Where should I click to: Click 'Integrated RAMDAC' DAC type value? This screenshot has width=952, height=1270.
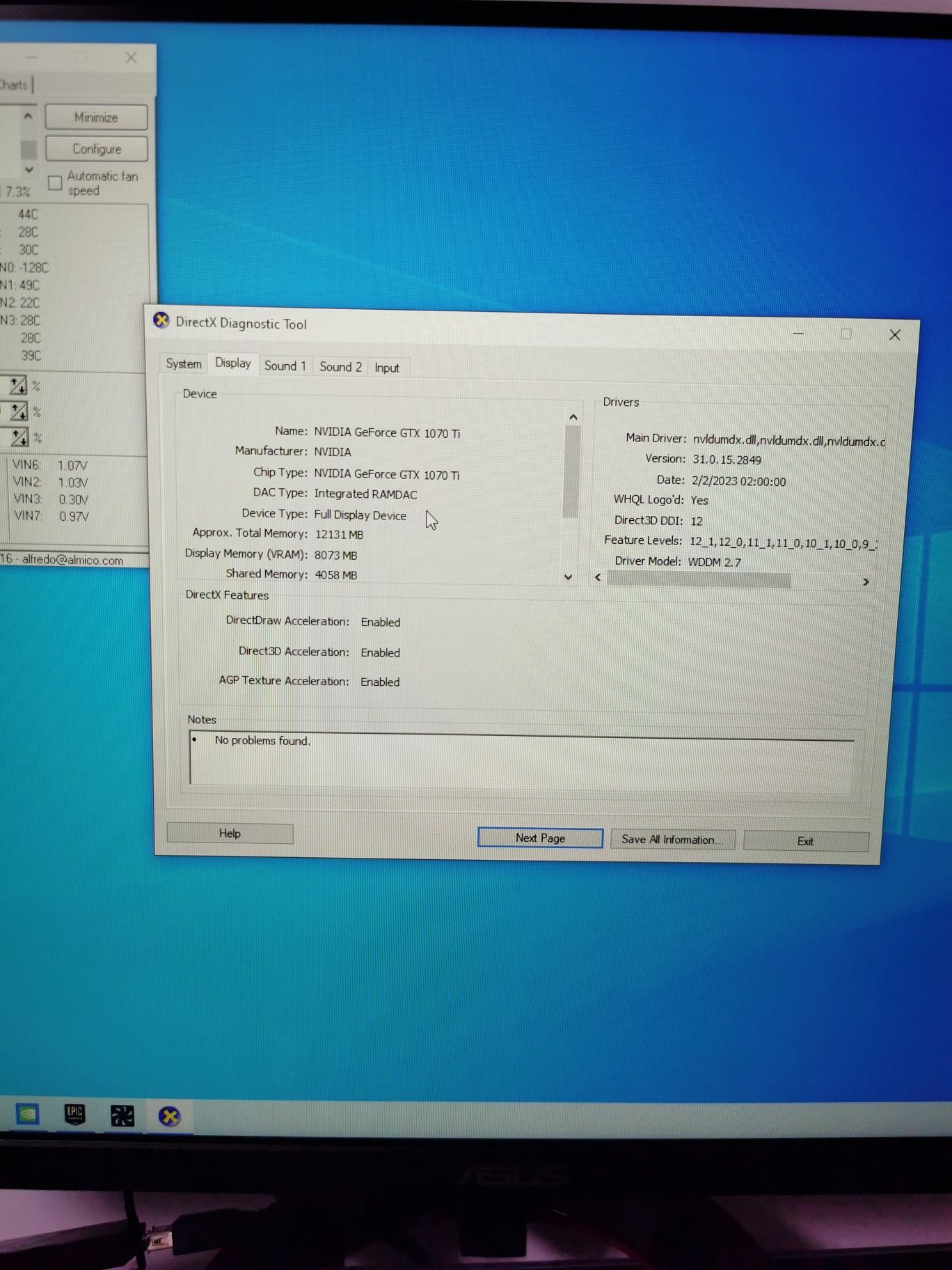pos(365,494)
